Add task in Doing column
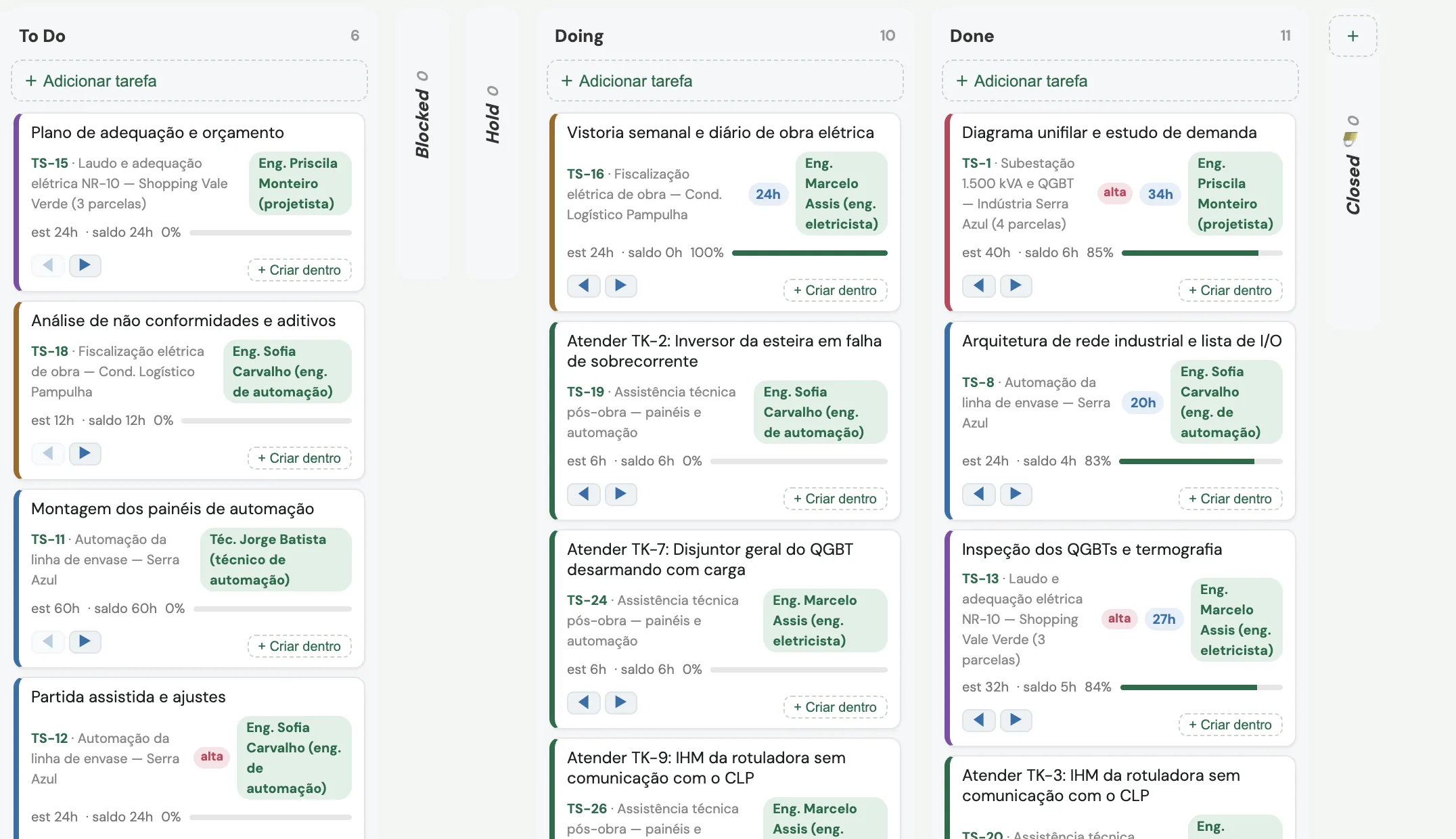Viewport: 1456px width, 839px height. point(725,81)
